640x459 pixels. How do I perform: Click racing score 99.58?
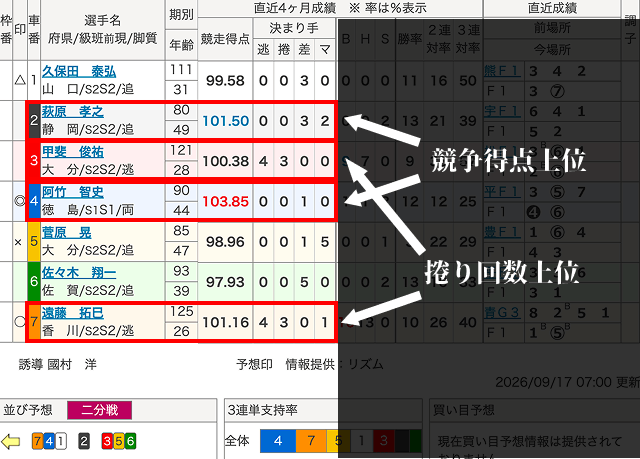pos(225,80)
